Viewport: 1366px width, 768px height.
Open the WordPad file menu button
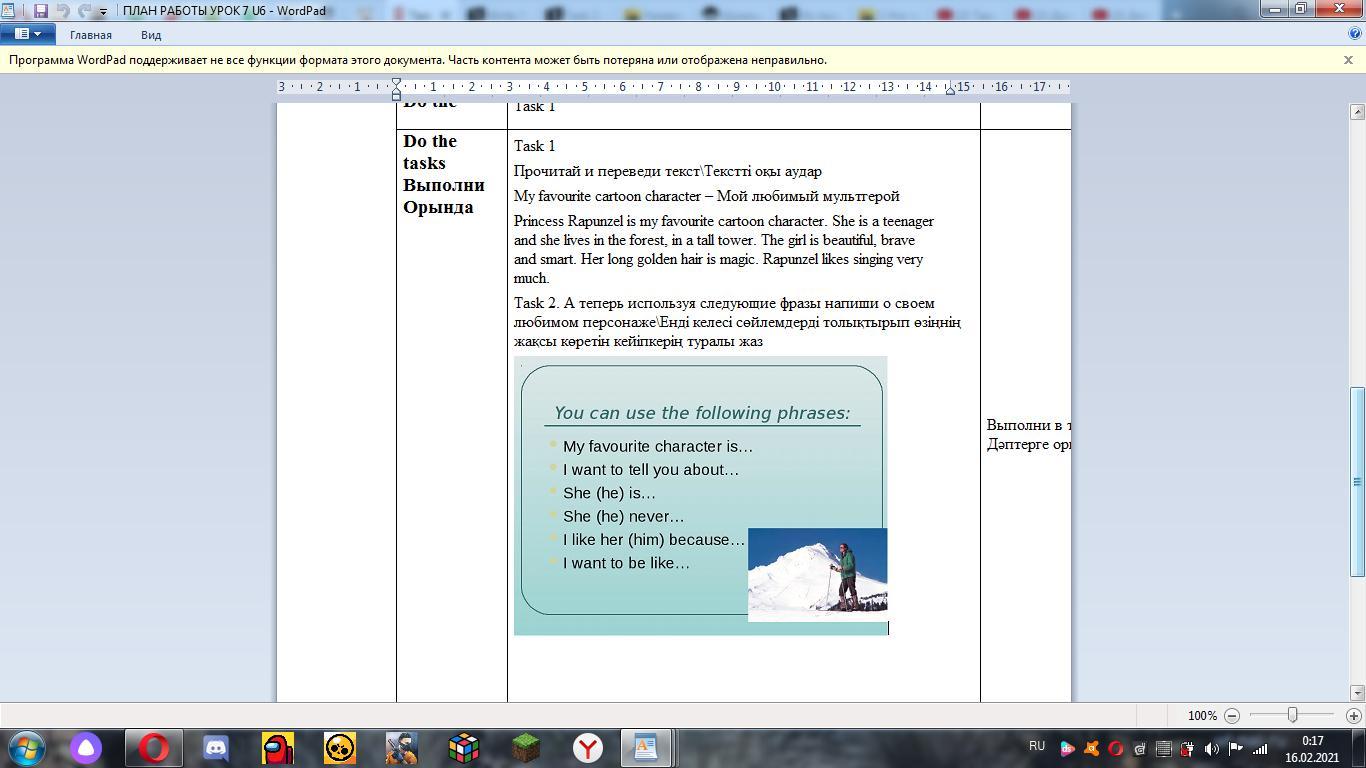coord(28,34)
